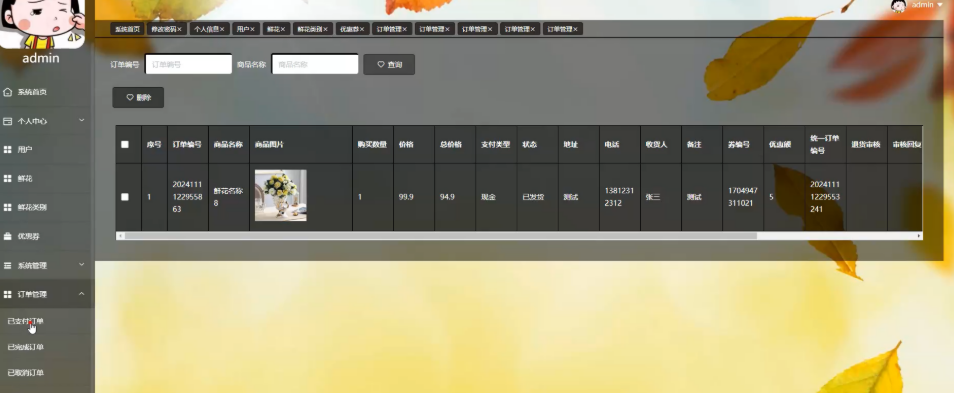954x393 pixels.
Task: Click the scrollbar left arrow under table
Action: 120,235
